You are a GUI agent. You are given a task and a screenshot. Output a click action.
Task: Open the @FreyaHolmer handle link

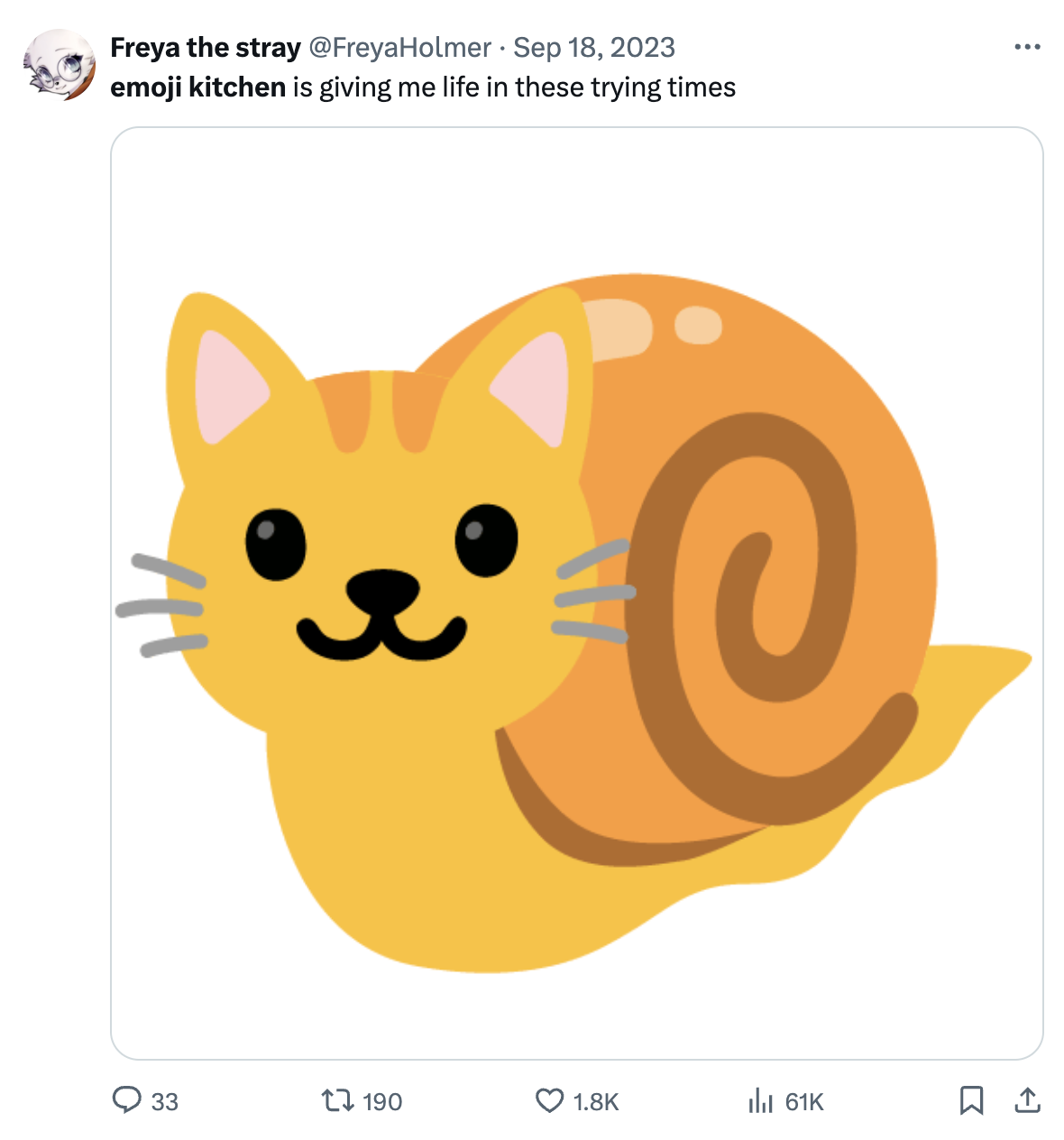(400, 48)
